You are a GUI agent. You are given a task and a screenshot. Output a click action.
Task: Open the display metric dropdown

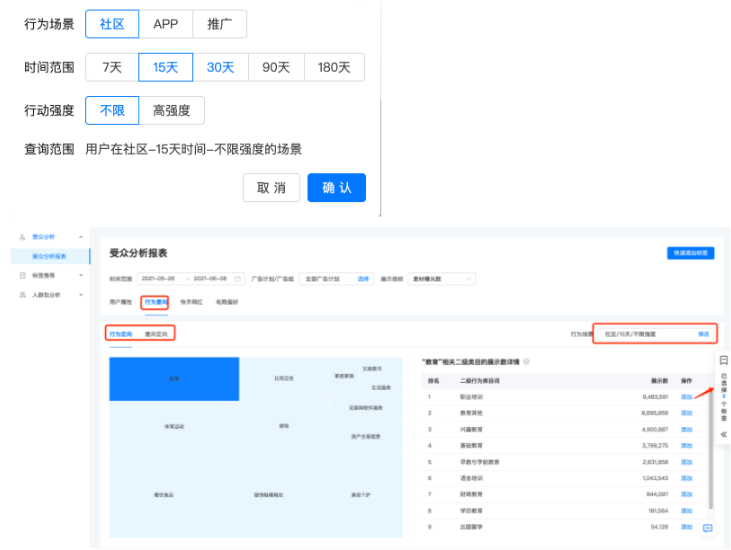coord(441,279)
